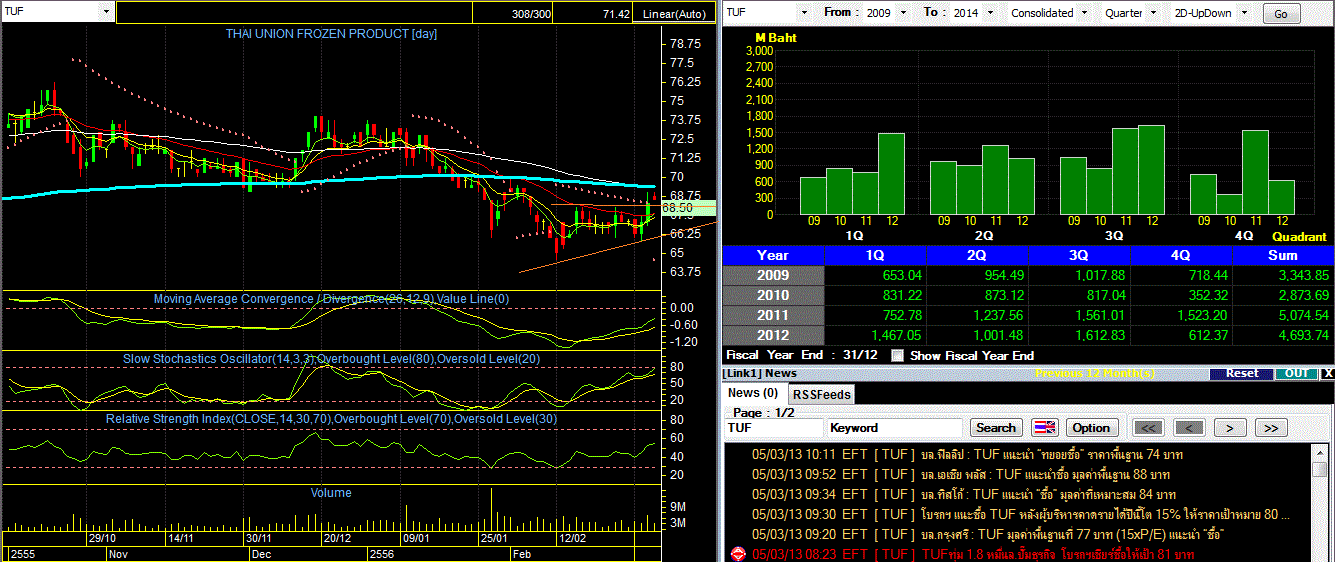The width and height of the screenshot is (1335, 562).
Task: Click the Linear(Auto) scale label
Action: 673,14
